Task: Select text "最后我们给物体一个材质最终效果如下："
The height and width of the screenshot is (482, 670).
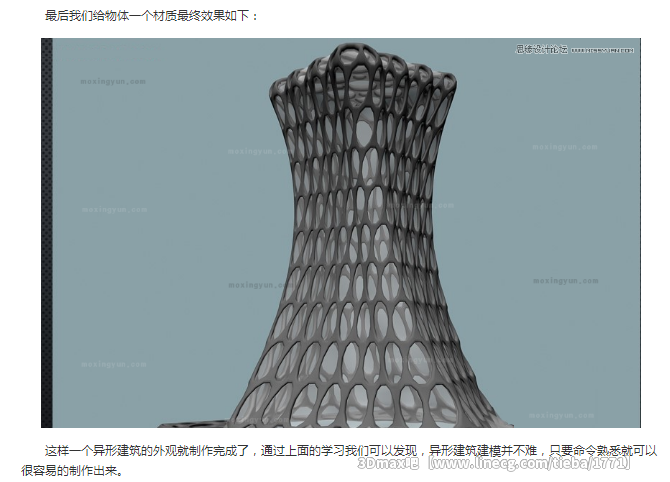Action: pyautogui.click(x=152, y=16)
